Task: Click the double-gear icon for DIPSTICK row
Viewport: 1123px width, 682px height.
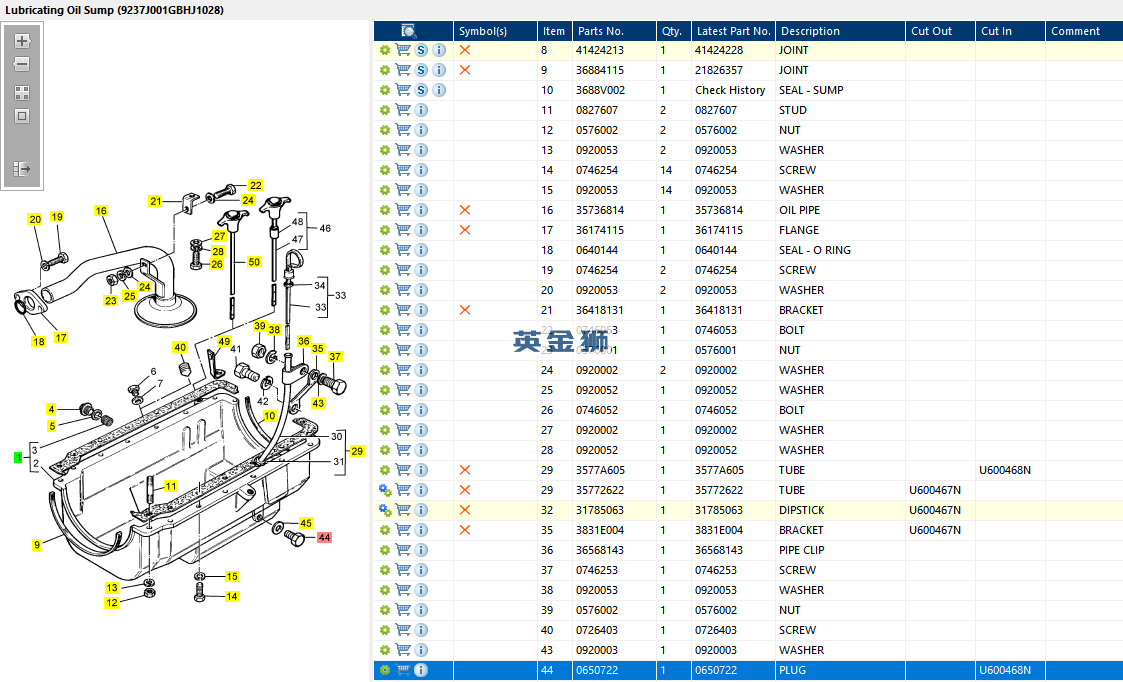Action: click(385, 510)
